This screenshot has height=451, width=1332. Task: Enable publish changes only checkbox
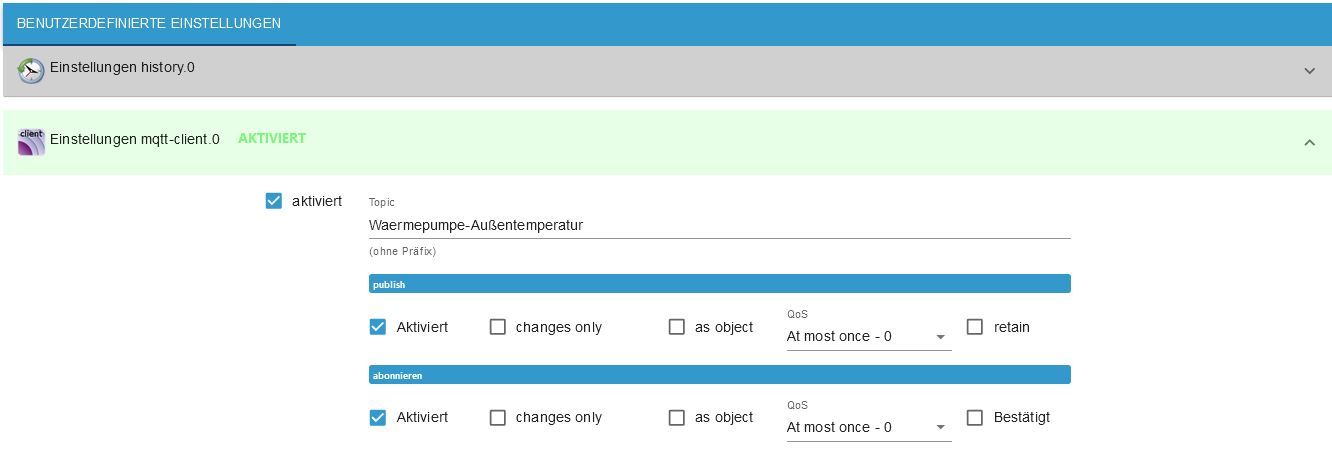pos(498,327)
